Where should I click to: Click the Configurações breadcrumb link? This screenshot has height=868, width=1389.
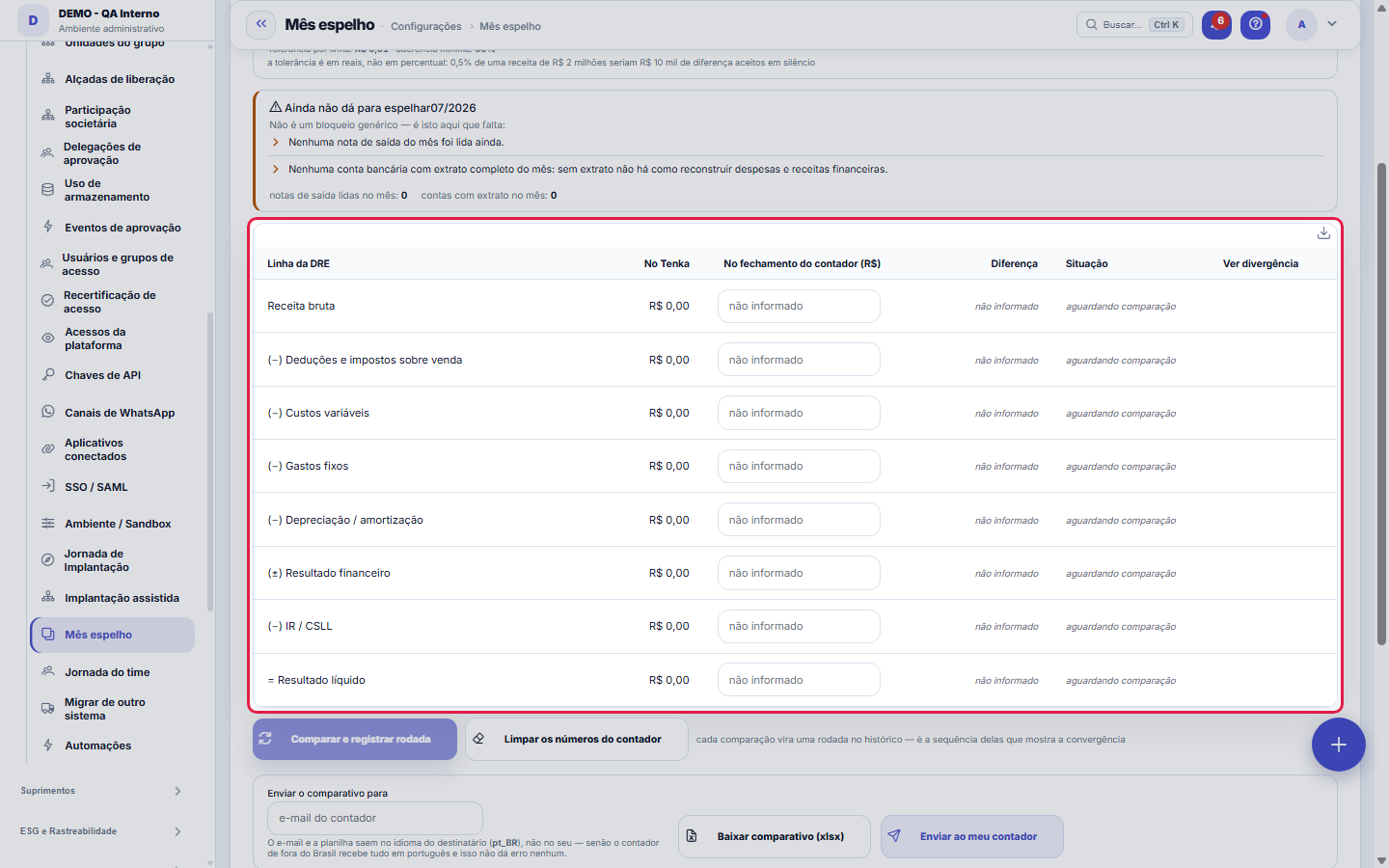[x=426, y=27]
